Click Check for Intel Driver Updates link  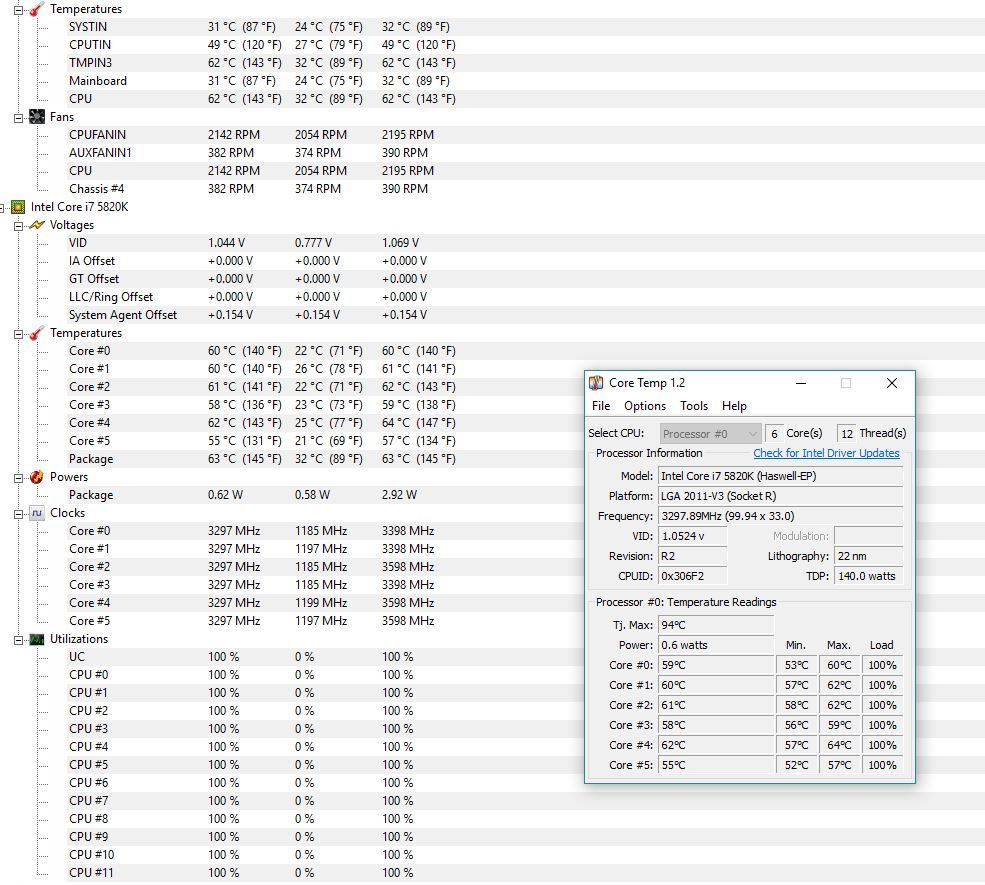(x=826, y=453)
